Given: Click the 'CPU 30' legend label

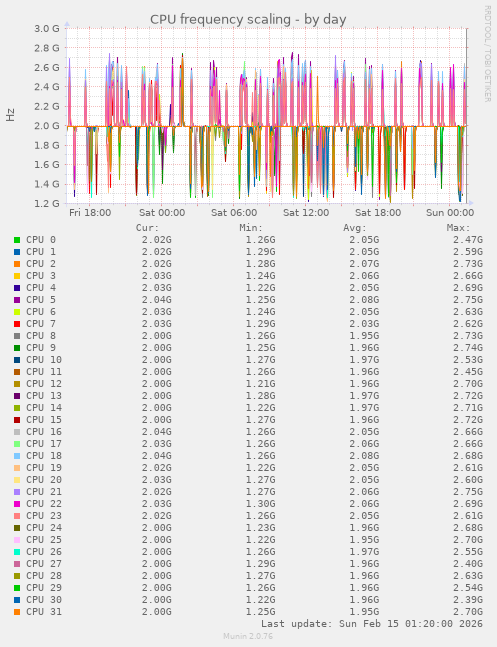Looking at the screenshot, I should (x=44, y=600).
